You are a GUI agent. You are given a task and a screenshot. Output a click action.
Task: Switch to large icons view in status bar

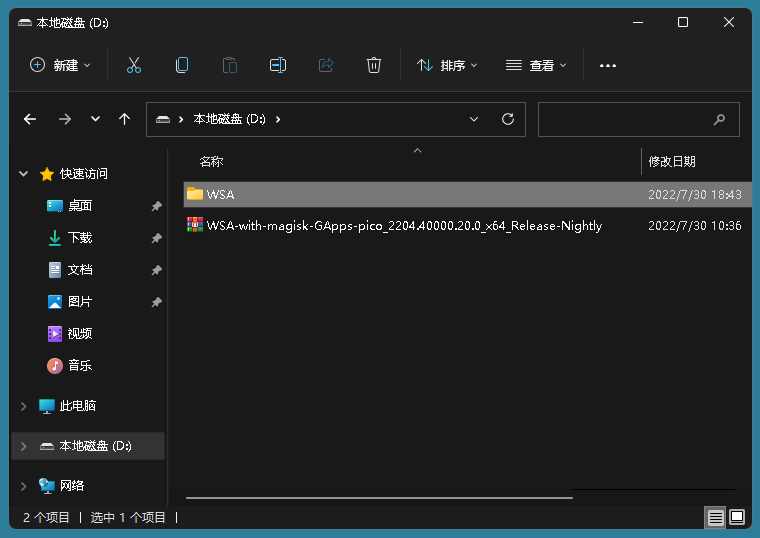coord(737,517)
